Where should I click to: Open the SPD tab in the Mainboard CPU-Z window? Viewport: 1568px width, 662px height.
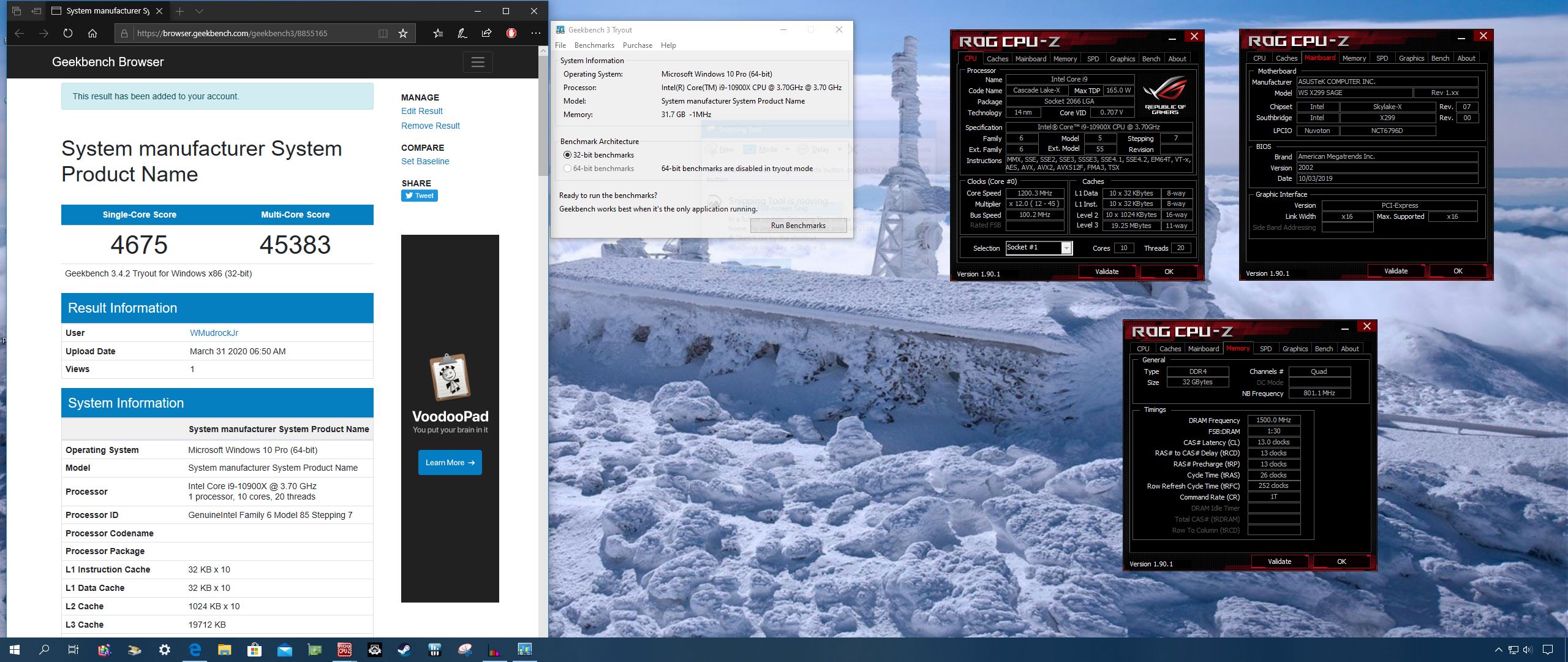point(1382,58)
